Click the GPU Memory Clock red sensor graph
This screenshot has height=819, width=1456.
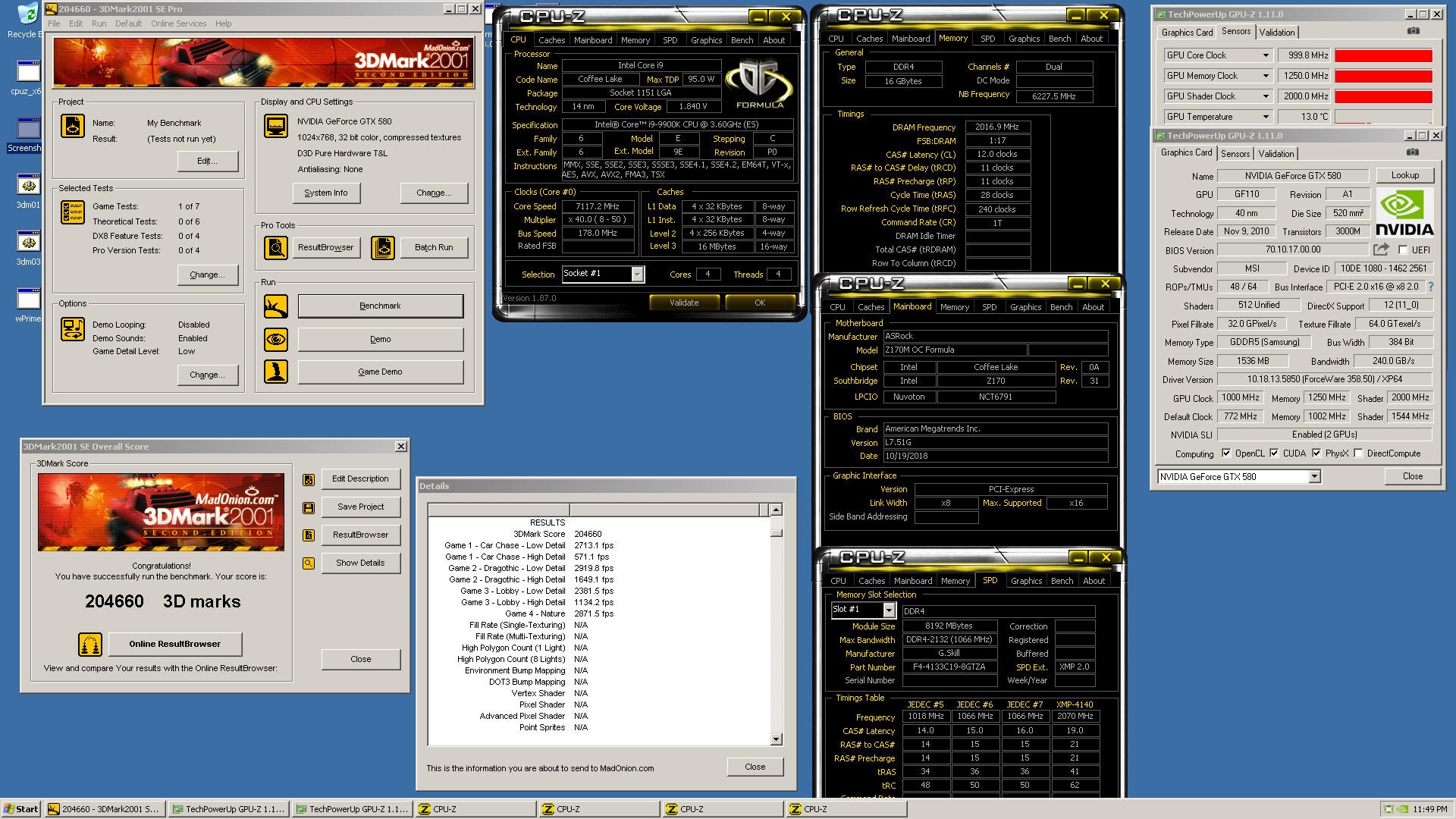[1383, 76]
